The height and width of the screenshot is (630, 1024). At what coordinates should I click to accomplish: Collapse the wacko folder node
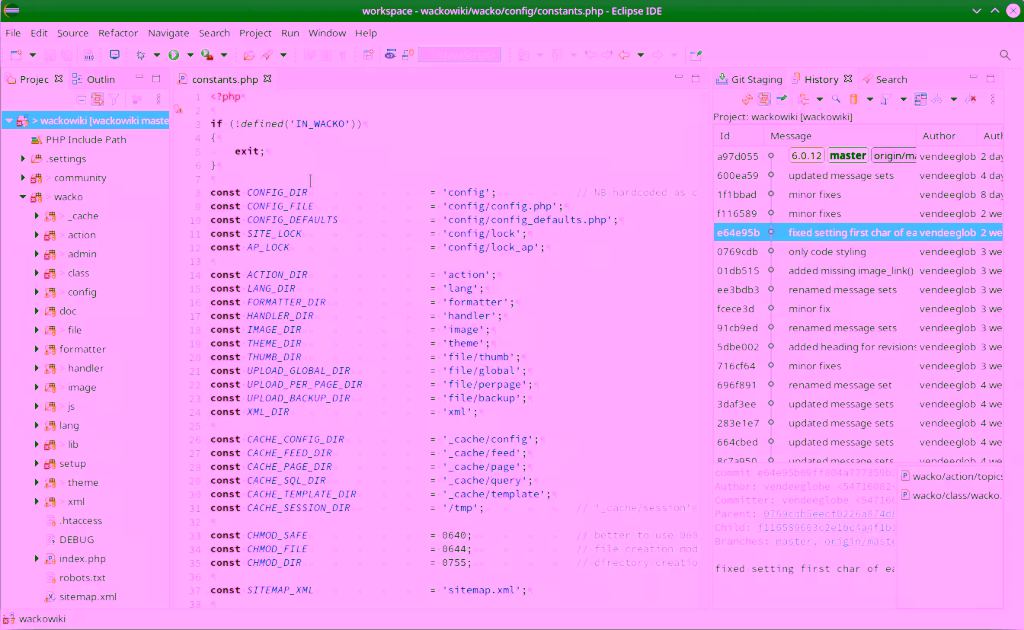23,197
